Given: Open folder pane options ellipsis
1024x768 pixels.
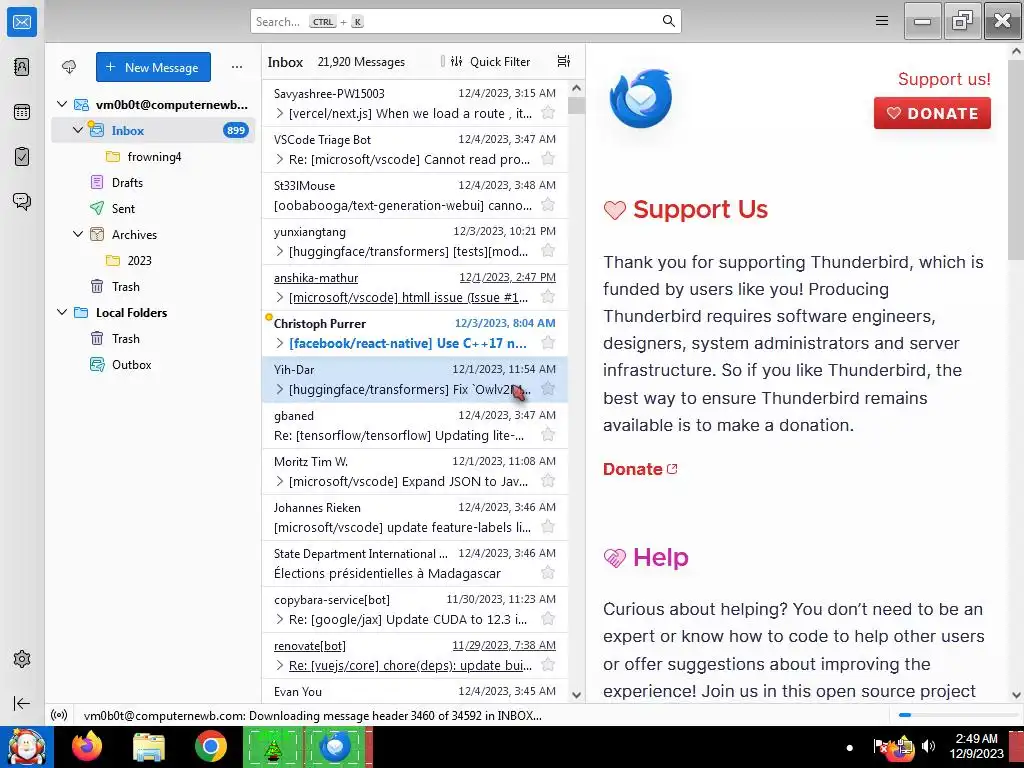Looking at the screenshot, I should pyautogui.click(x=236, y=67).
